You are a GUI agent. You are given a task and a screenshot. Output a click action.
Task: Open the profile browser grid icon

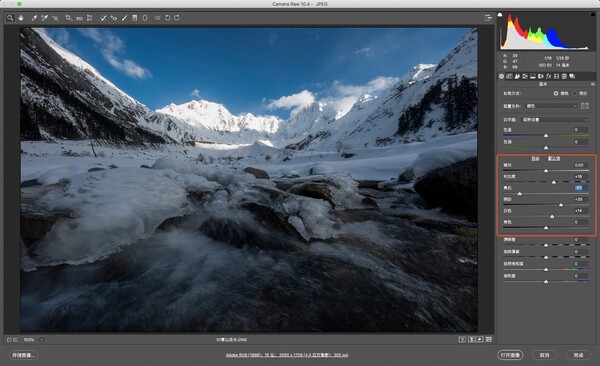tap(584, 105)
